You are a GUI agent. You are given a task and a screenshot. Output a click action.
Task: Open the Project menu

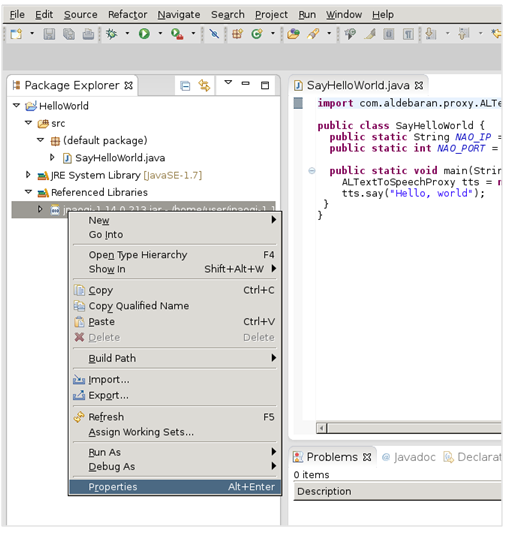click(x=271, y=15)
